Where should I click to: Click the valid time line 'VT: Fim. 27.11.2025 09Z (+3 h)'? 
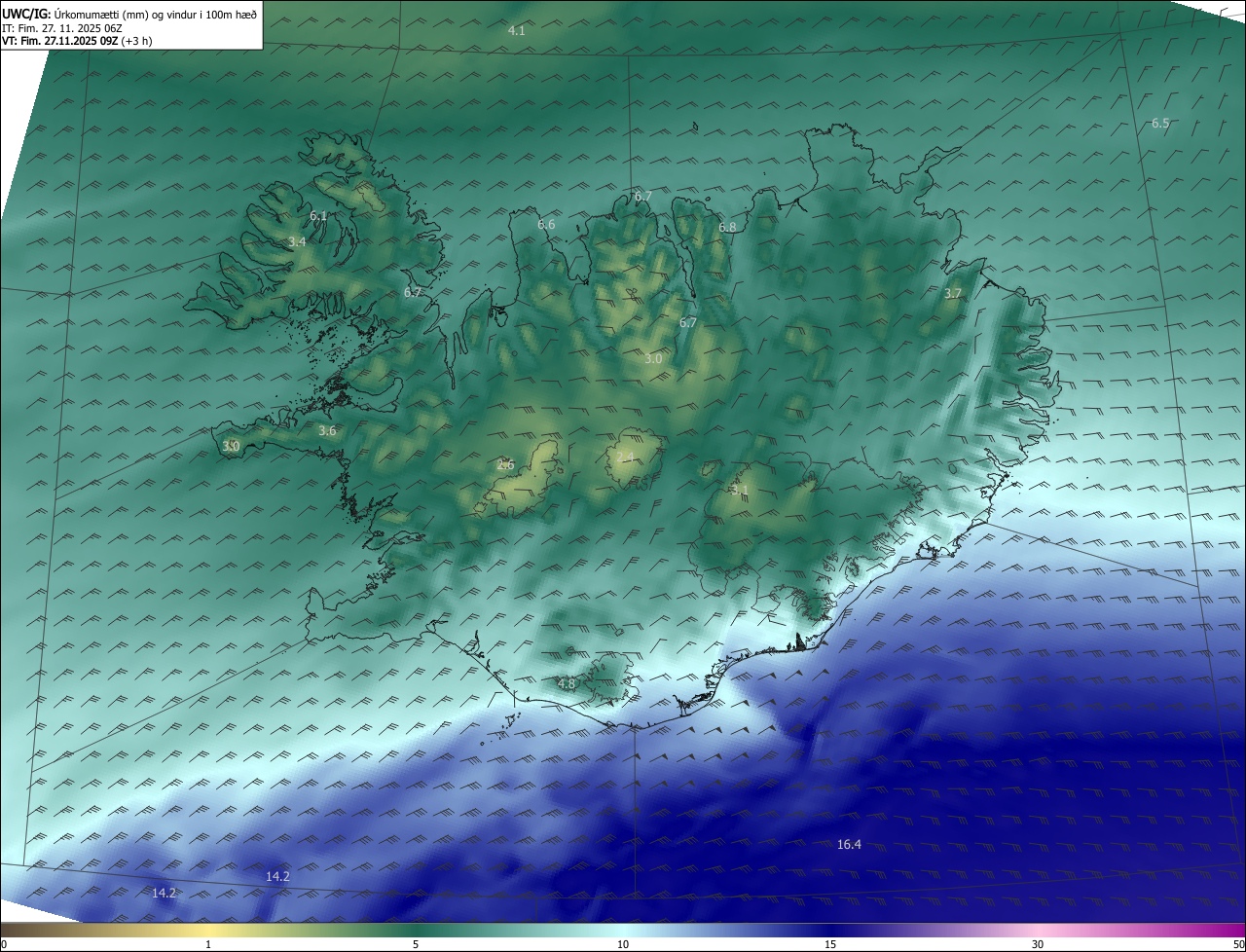77,41
